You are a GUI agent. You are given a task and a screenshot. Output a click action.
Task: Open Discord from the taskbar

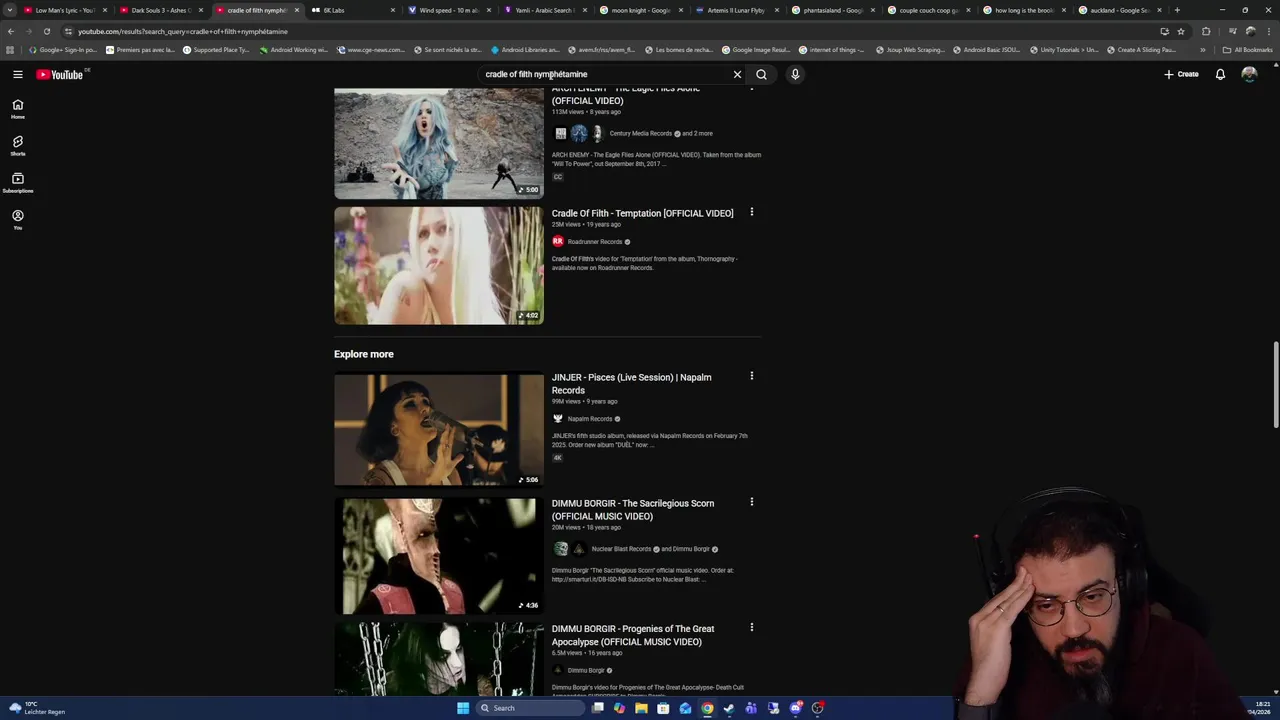pos(796,708)
